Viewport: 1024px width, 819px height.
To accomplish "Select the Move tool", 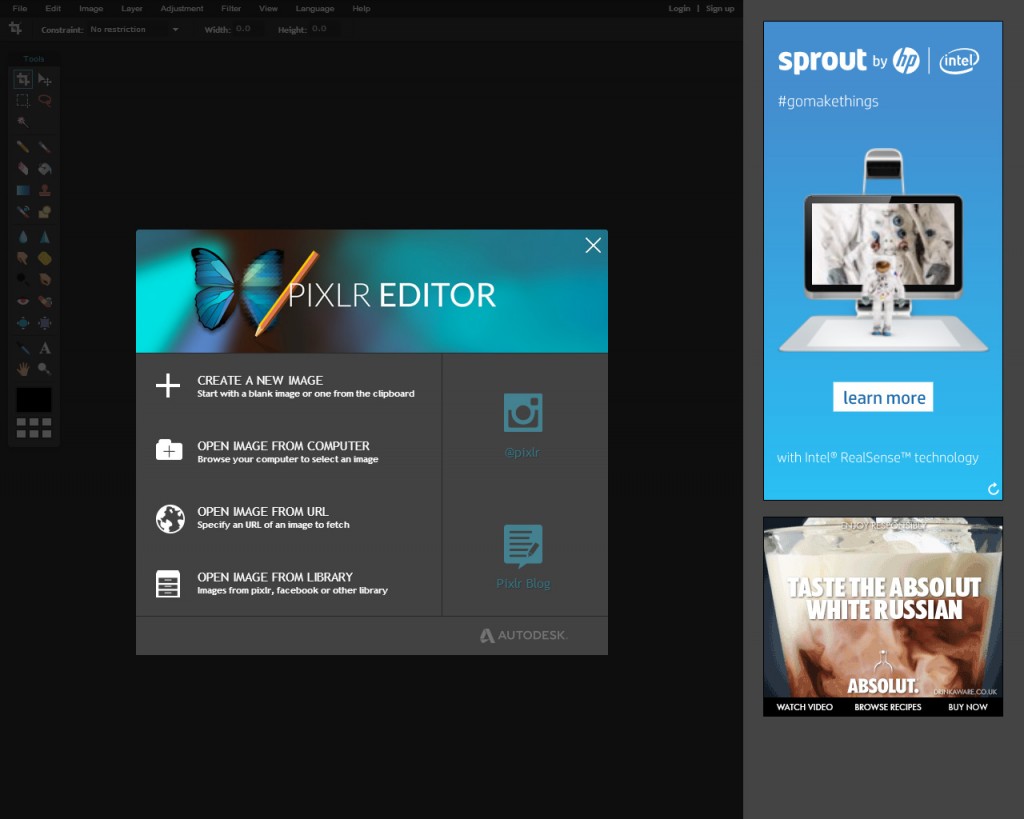I will (44, 80).
